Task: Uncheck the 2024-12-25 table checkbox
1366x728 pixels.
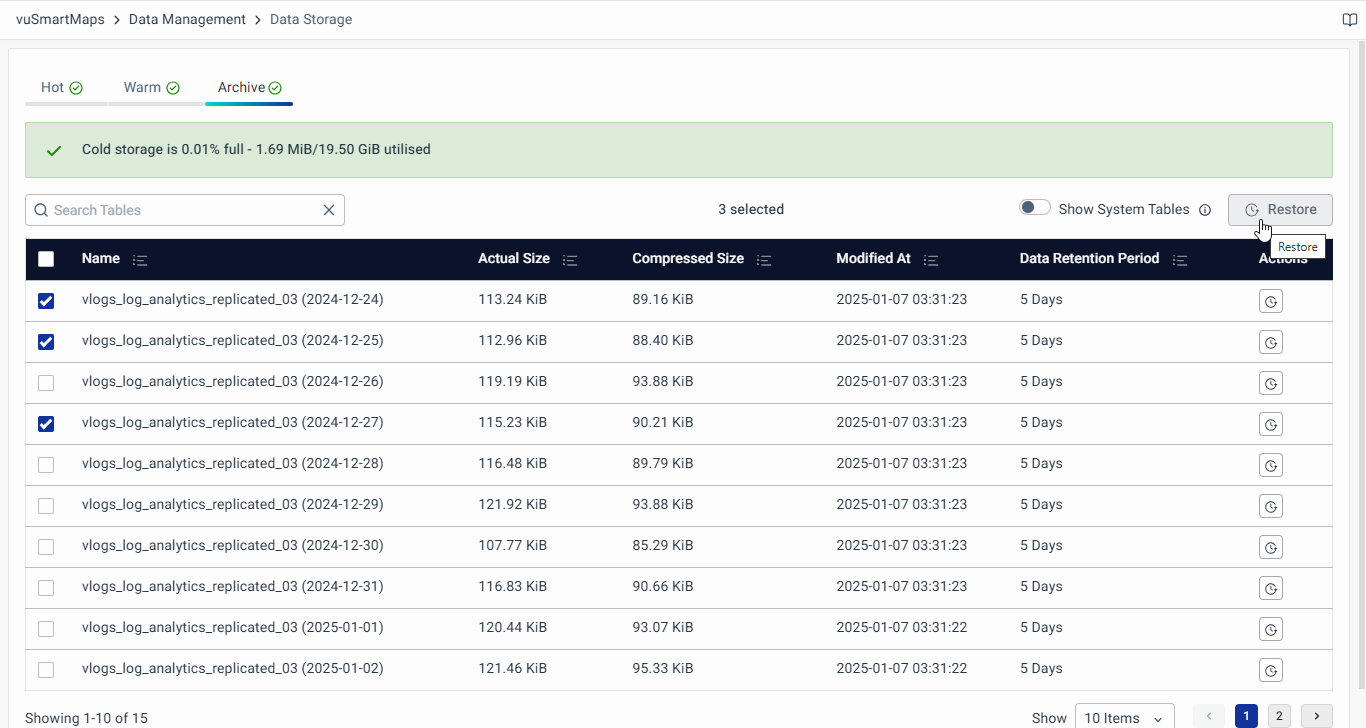Action: 46,342
